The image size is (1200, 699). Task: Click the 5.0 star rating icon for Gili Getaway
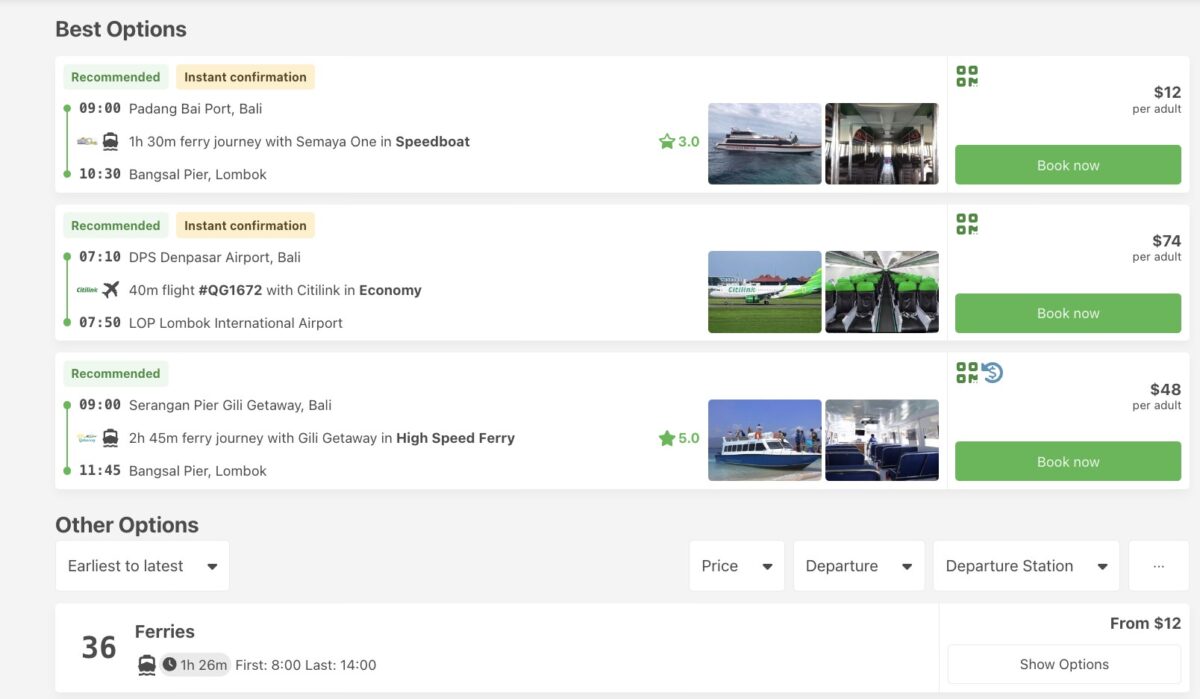point(666,437)
